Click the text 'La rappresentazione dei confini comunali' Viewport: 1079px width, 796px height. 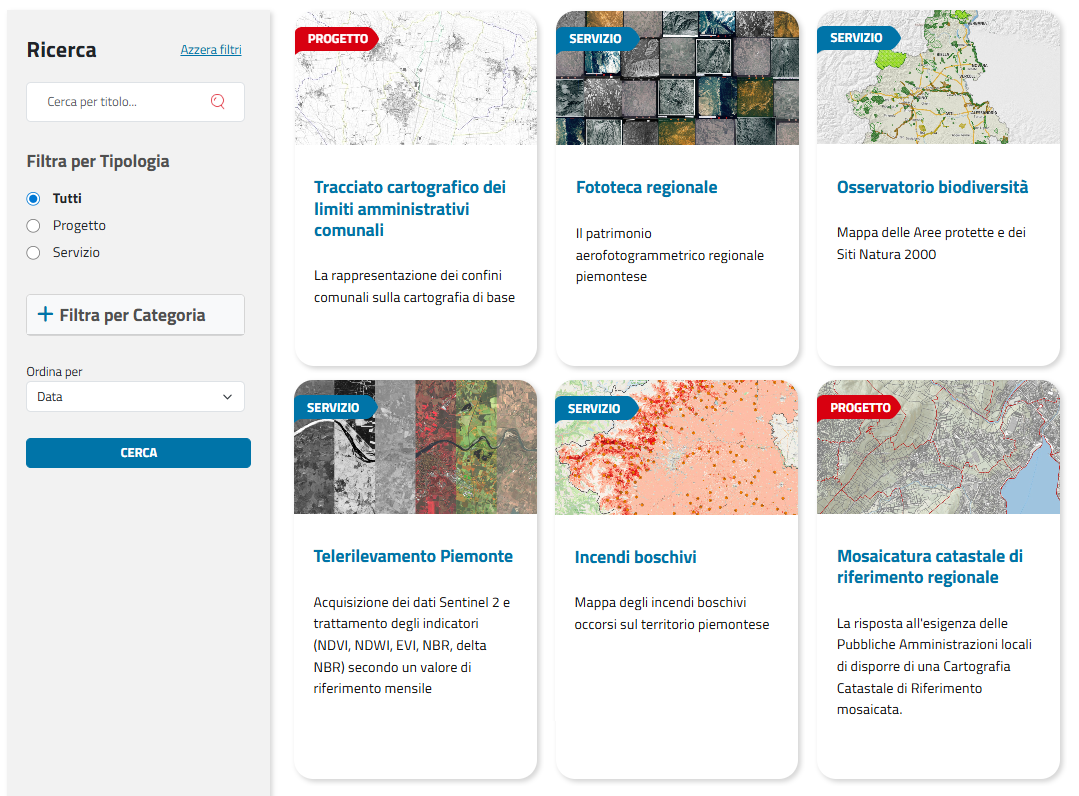tap(414, 286)
